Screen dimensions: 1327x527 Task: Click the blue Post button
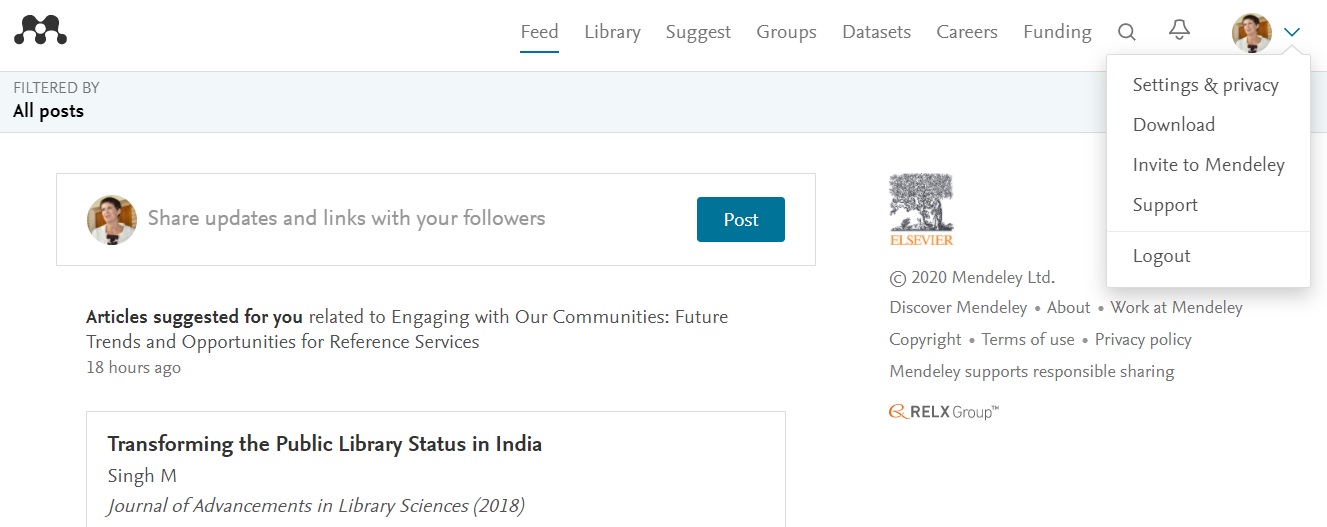pos(741,220)
